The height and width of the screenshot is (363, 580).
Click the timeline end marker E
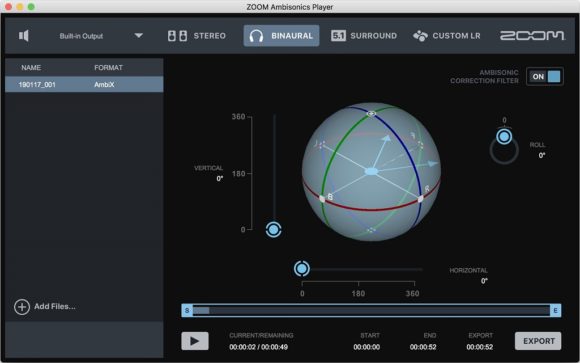coord(555,310)
